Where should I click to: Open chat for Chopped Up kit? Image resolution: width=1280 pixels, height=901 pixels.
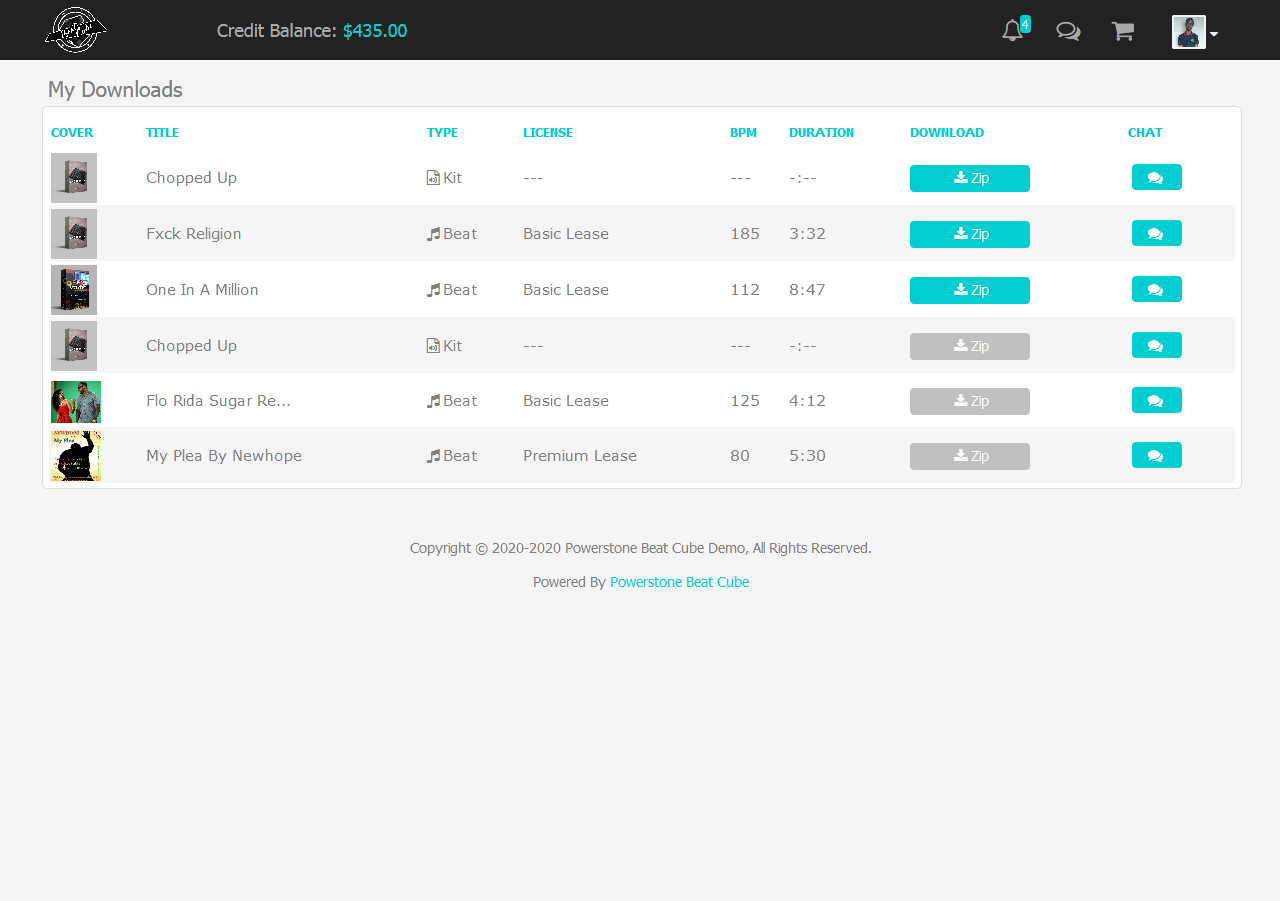[1156, 176]
